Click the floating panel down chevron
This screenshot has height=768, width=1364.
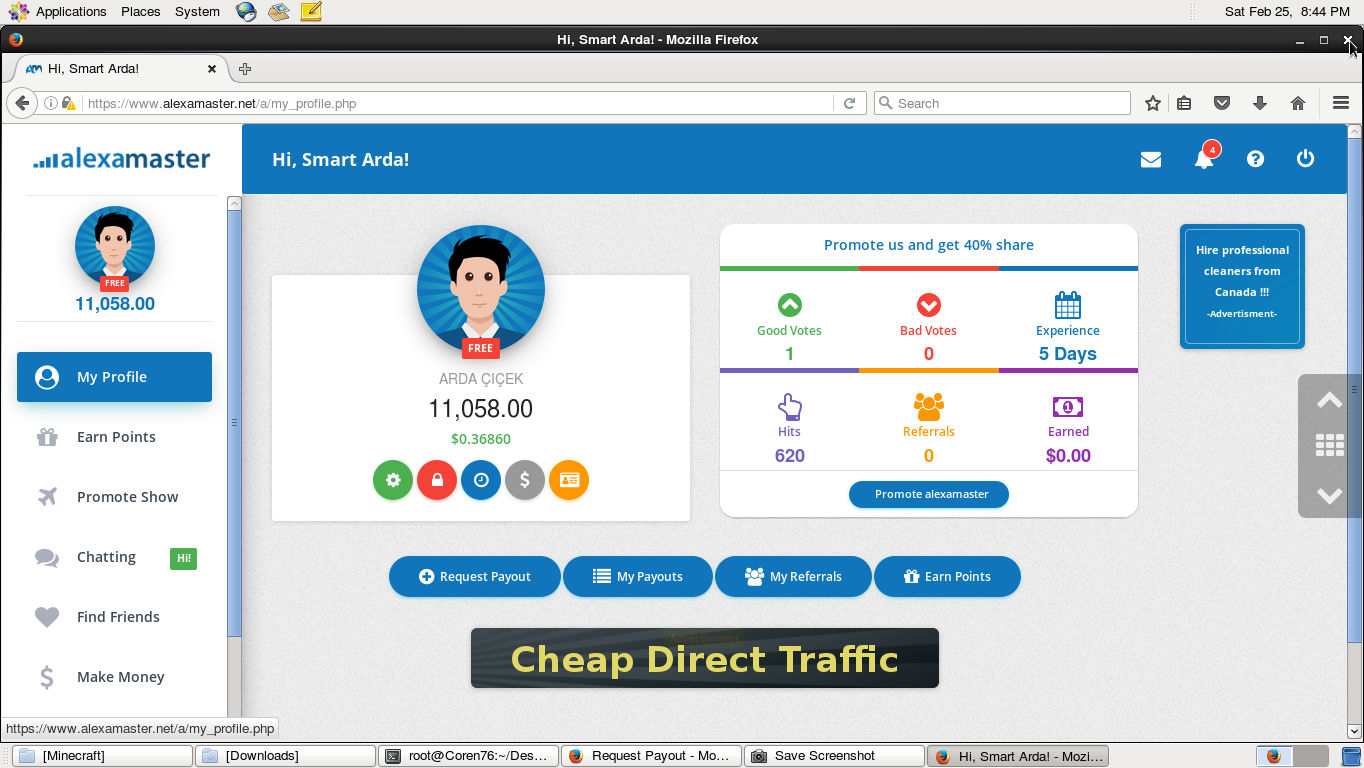[x=1329, y=494]
